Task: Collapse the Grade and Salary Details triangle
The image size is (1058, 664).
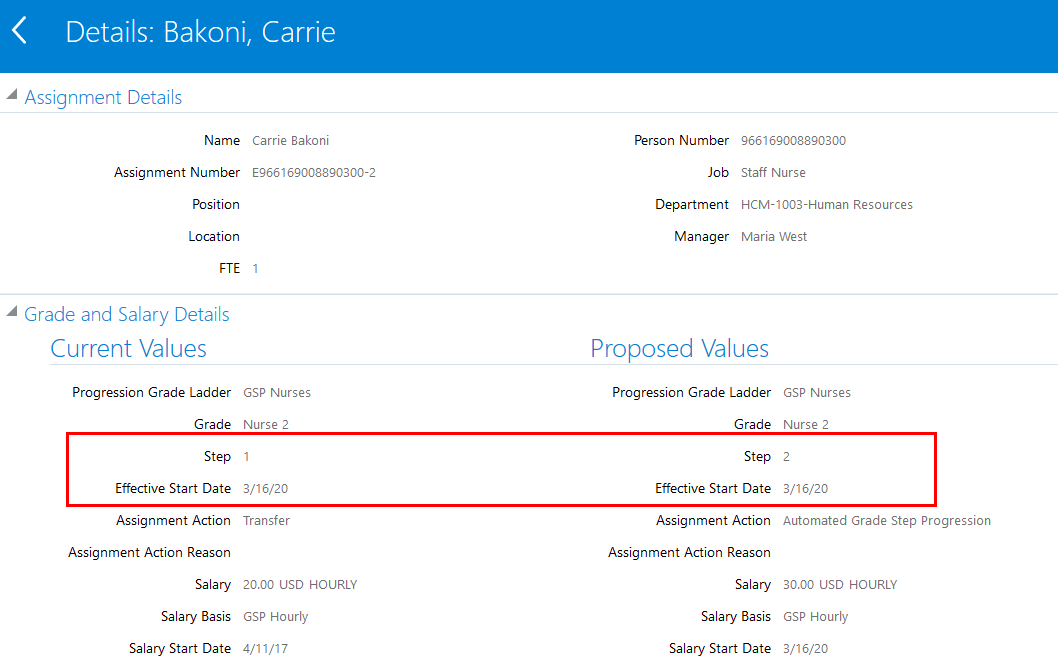Action: [12, 312]
